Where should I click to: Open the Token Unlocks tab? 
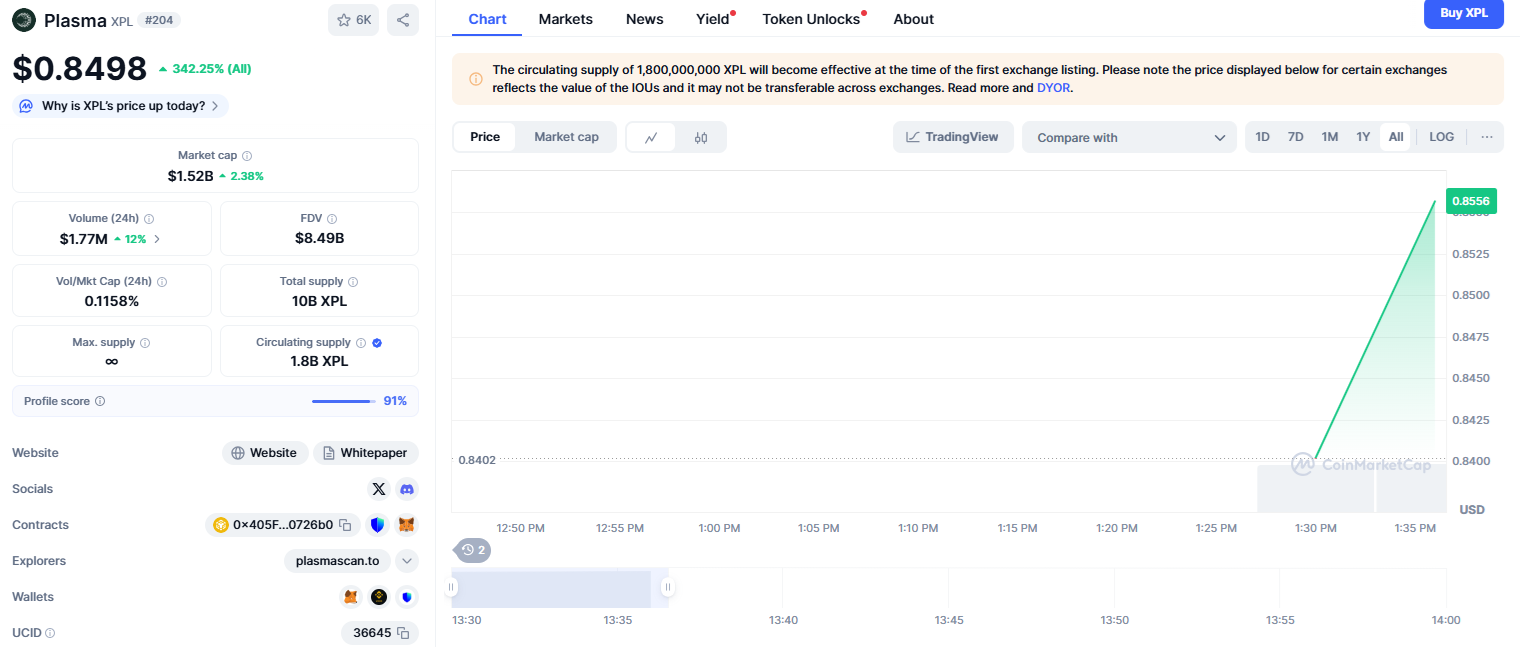(x=812, y=19)
